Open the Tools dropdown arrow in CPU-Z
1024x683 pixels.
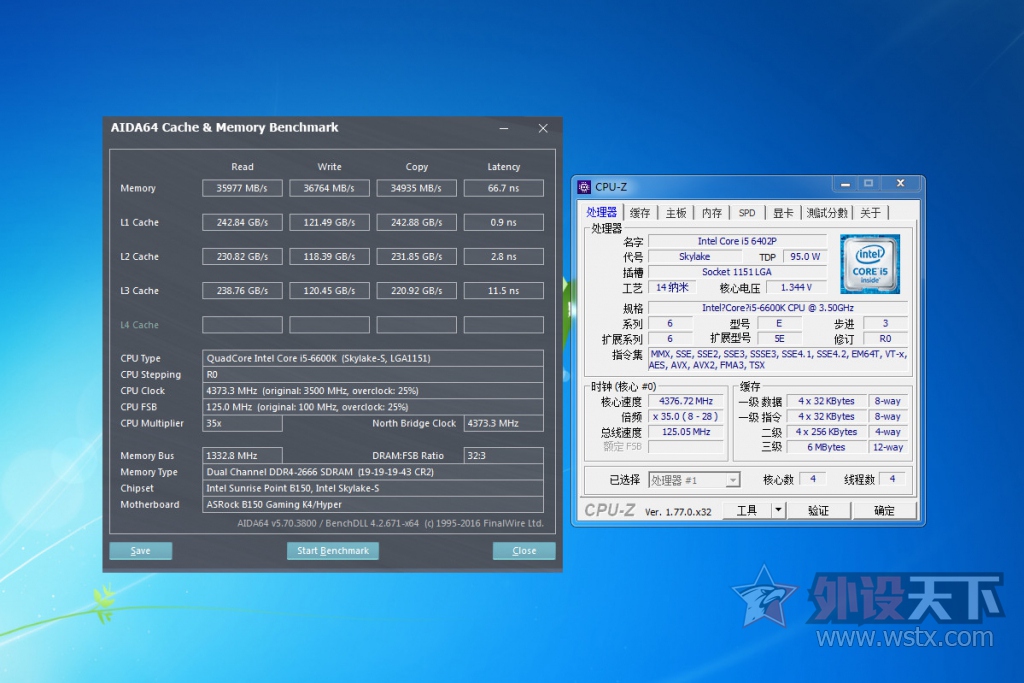[778, 510]
